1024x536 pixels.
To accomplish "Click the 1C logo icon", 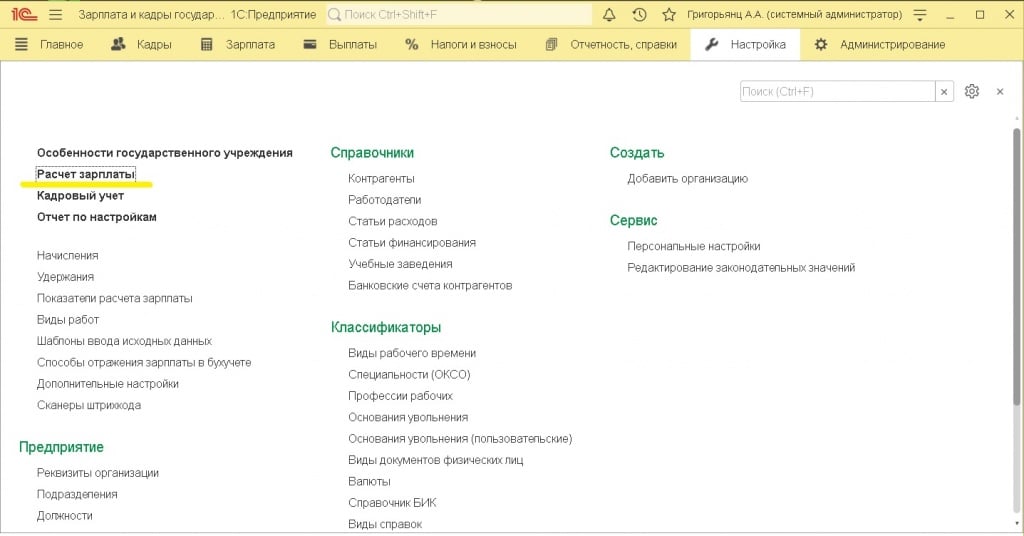I will click(x=22, y=15).
